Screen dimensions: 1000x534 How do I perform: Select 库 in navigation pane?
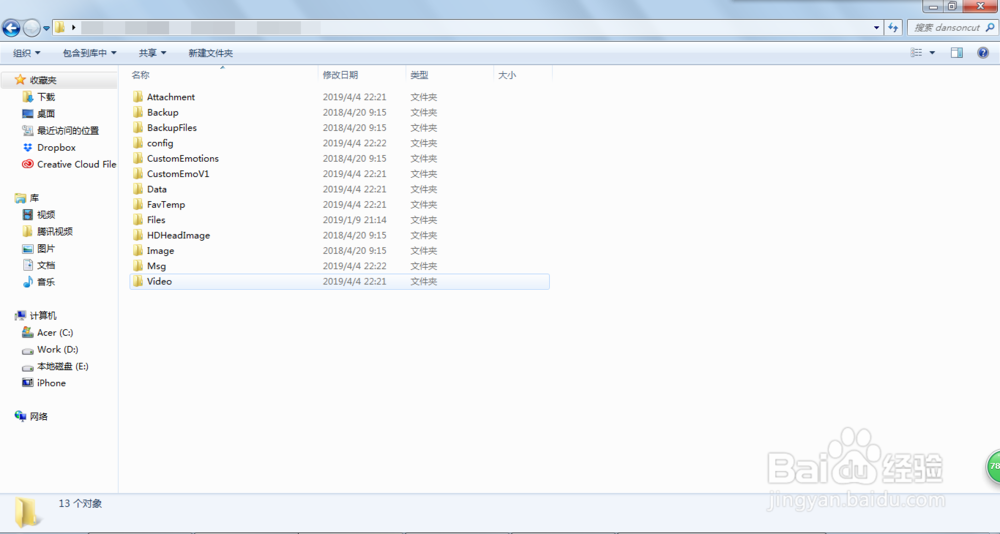point(34,198)
